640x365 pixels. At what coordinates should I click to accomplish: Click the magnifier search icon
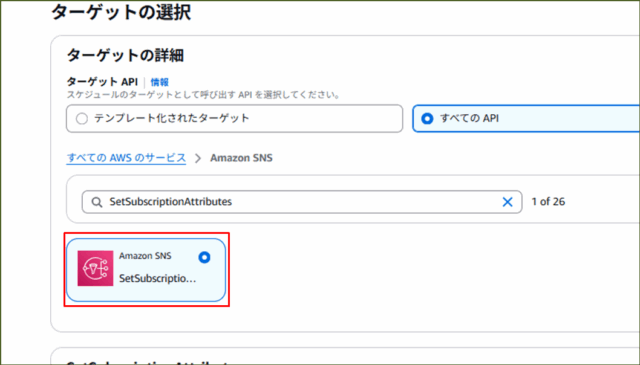[97, 202]
